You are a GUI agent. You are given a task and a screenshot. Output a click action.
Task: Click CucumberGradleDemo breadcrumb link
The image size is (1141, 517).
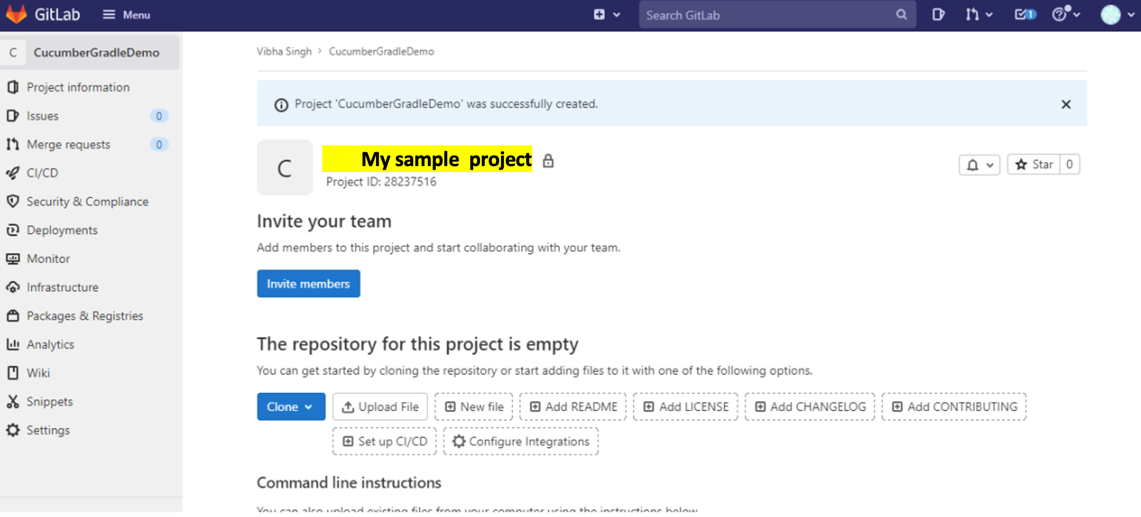click(x=381, y=52)
